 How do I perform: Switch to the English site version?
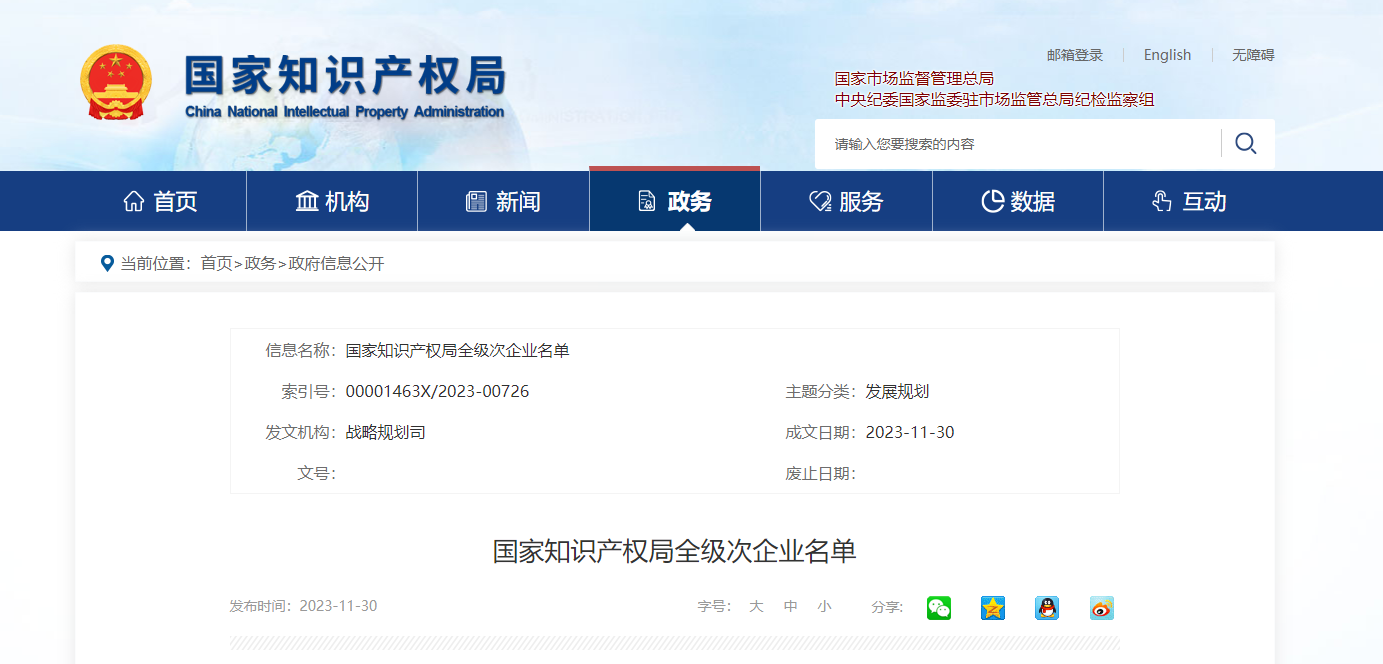pyautogui.click(x=1167, y=55)
